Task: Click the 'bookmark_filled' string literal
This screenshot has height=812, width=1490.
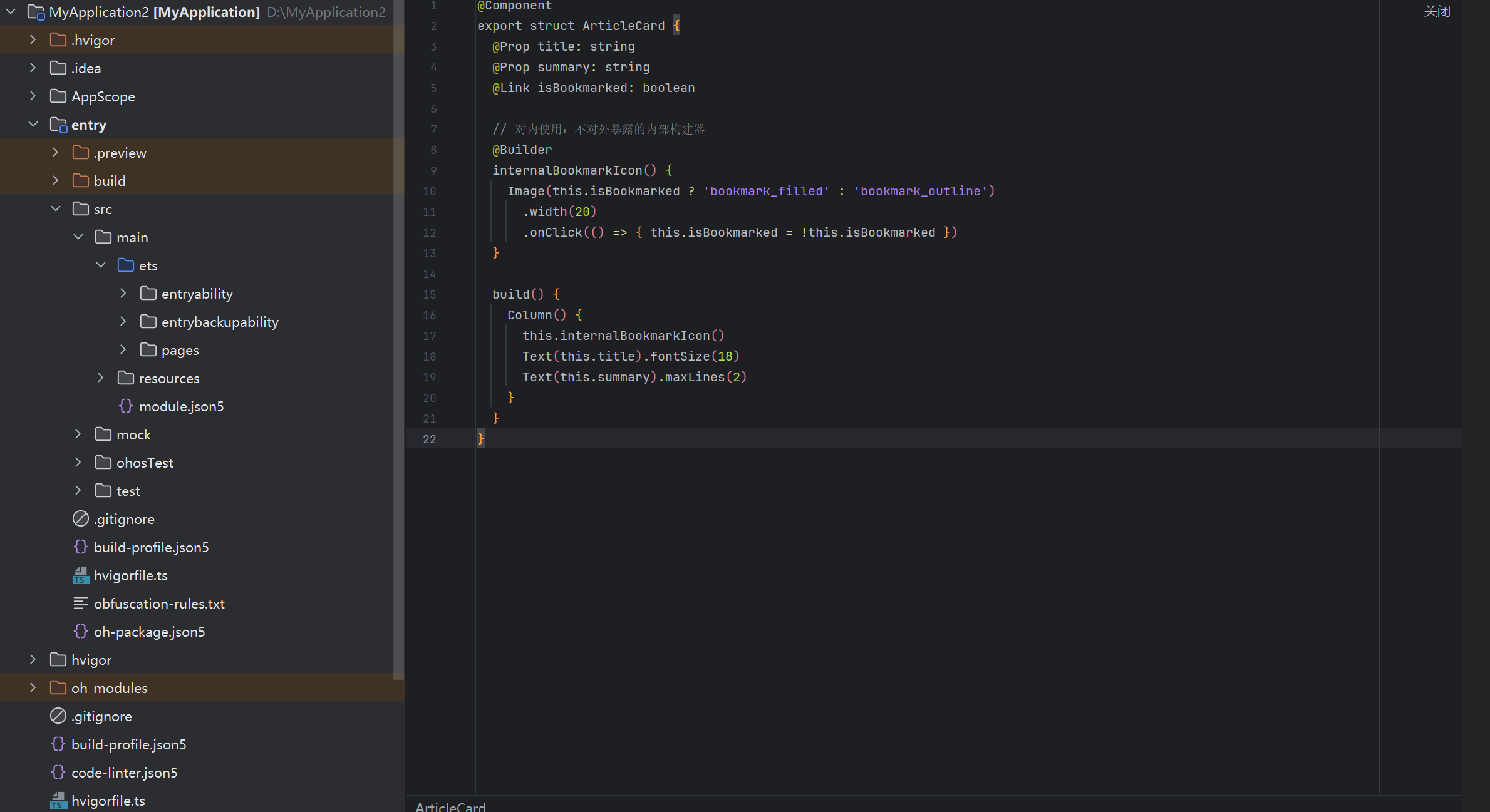Action: [767, 191]
